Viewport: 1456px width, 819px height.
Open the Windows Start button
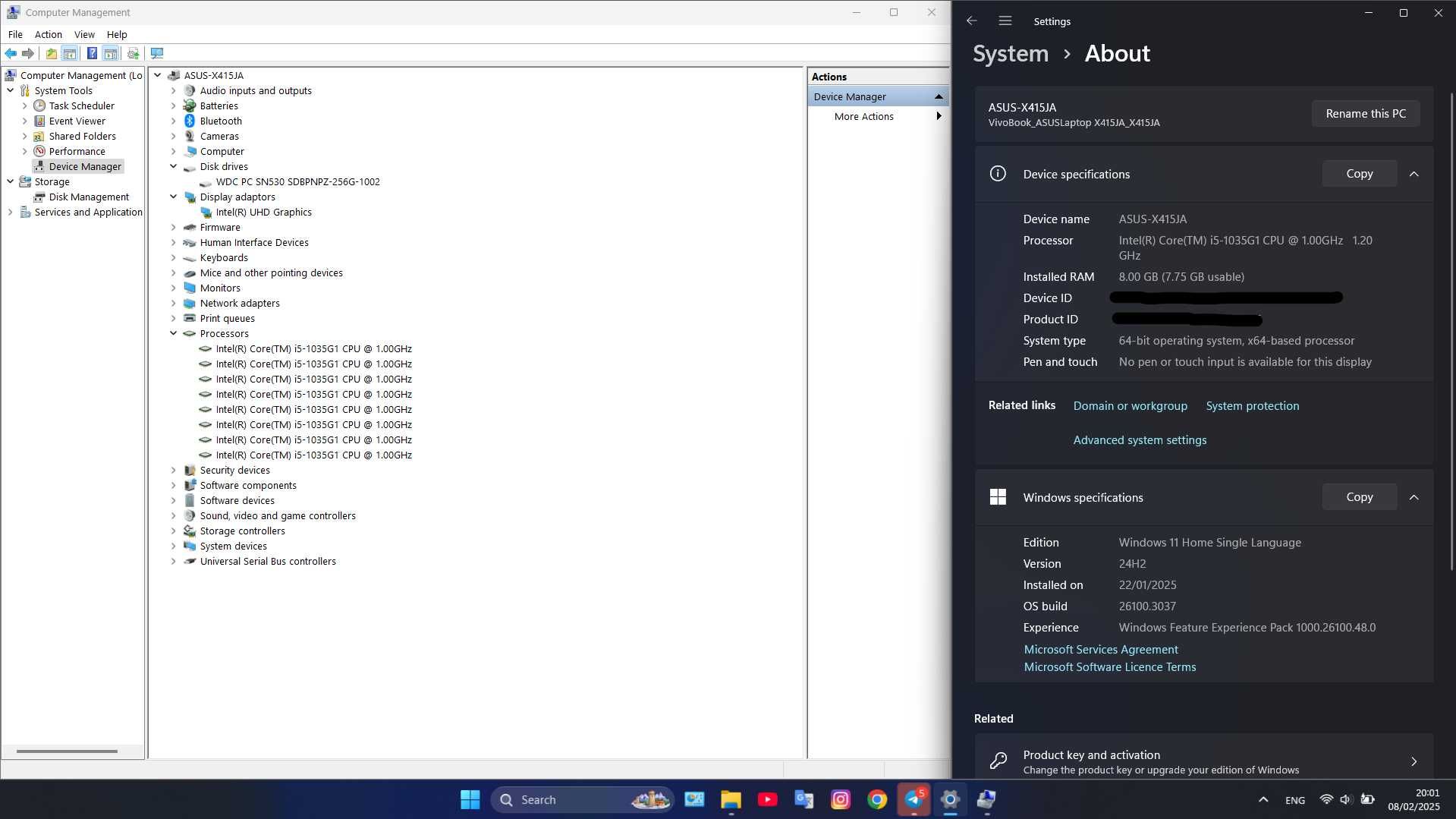tap(470, 799)
